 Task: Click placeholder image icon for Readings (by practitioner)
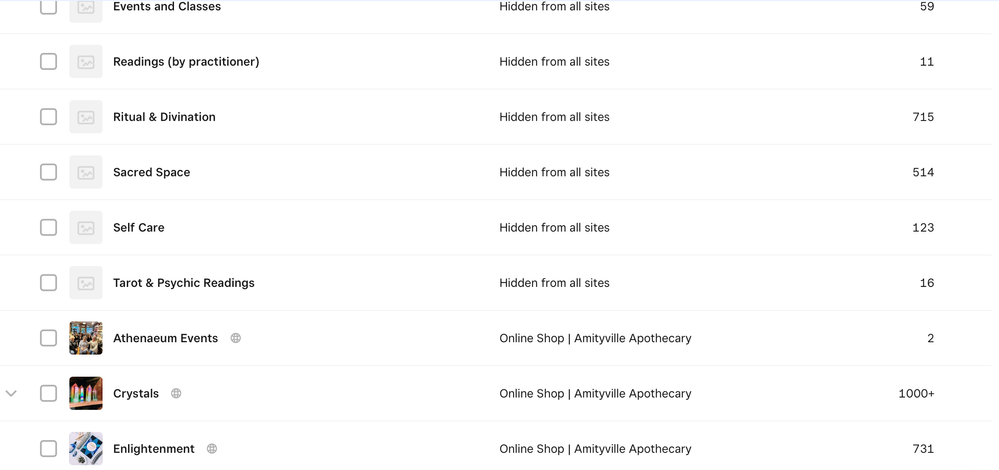tap(86, 62)
